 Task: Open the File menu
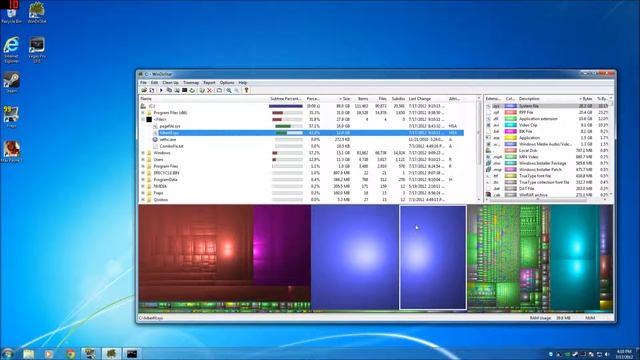click(x=143, y=82)
